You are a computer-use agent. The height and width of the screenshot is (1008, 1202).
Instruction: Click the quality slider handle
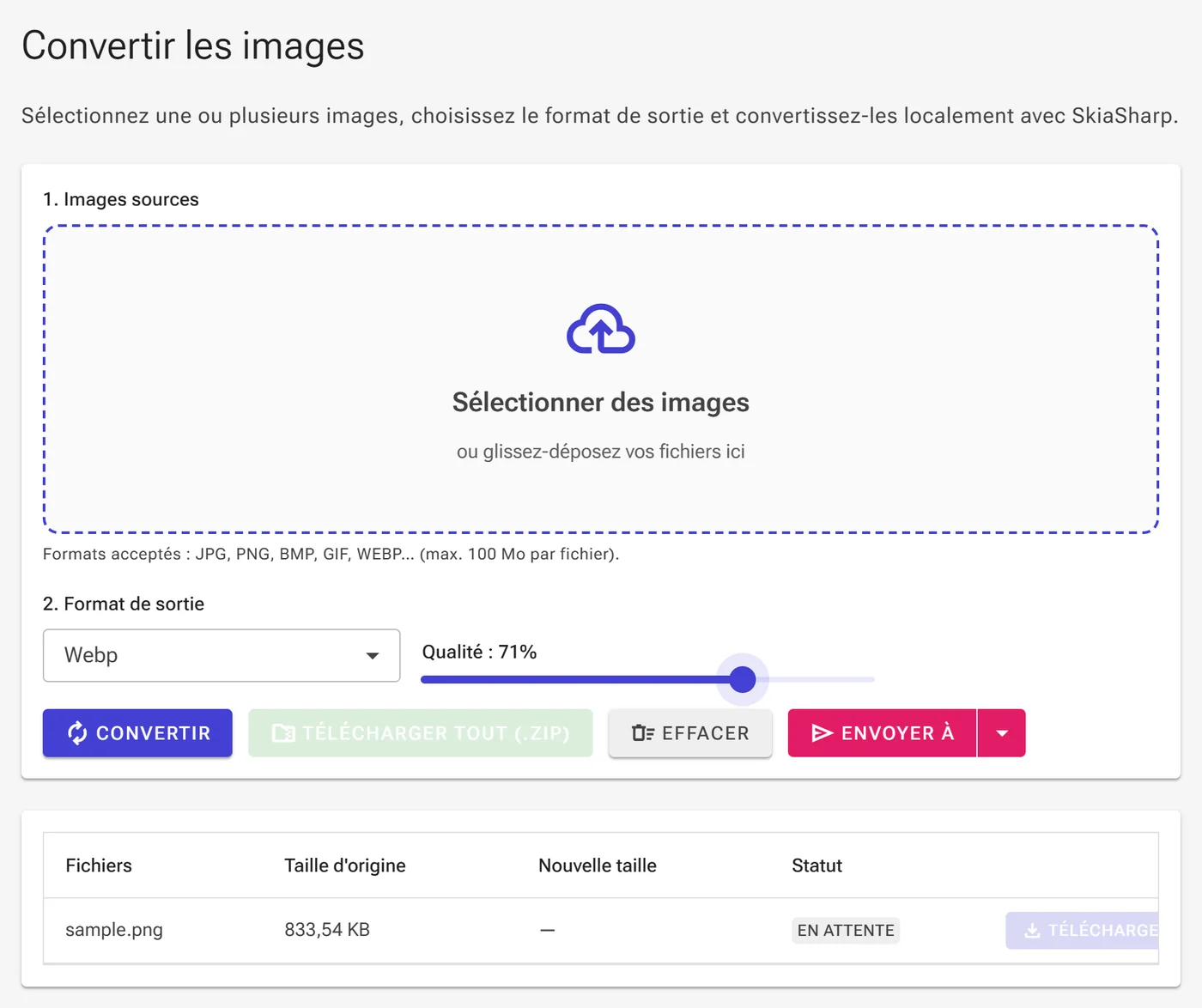coord(743,679)
